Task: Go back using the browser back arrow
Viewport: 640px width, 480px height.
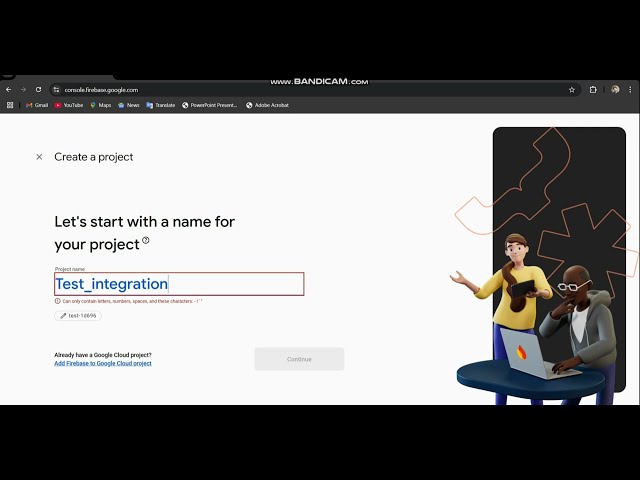Action: [9, 89]
